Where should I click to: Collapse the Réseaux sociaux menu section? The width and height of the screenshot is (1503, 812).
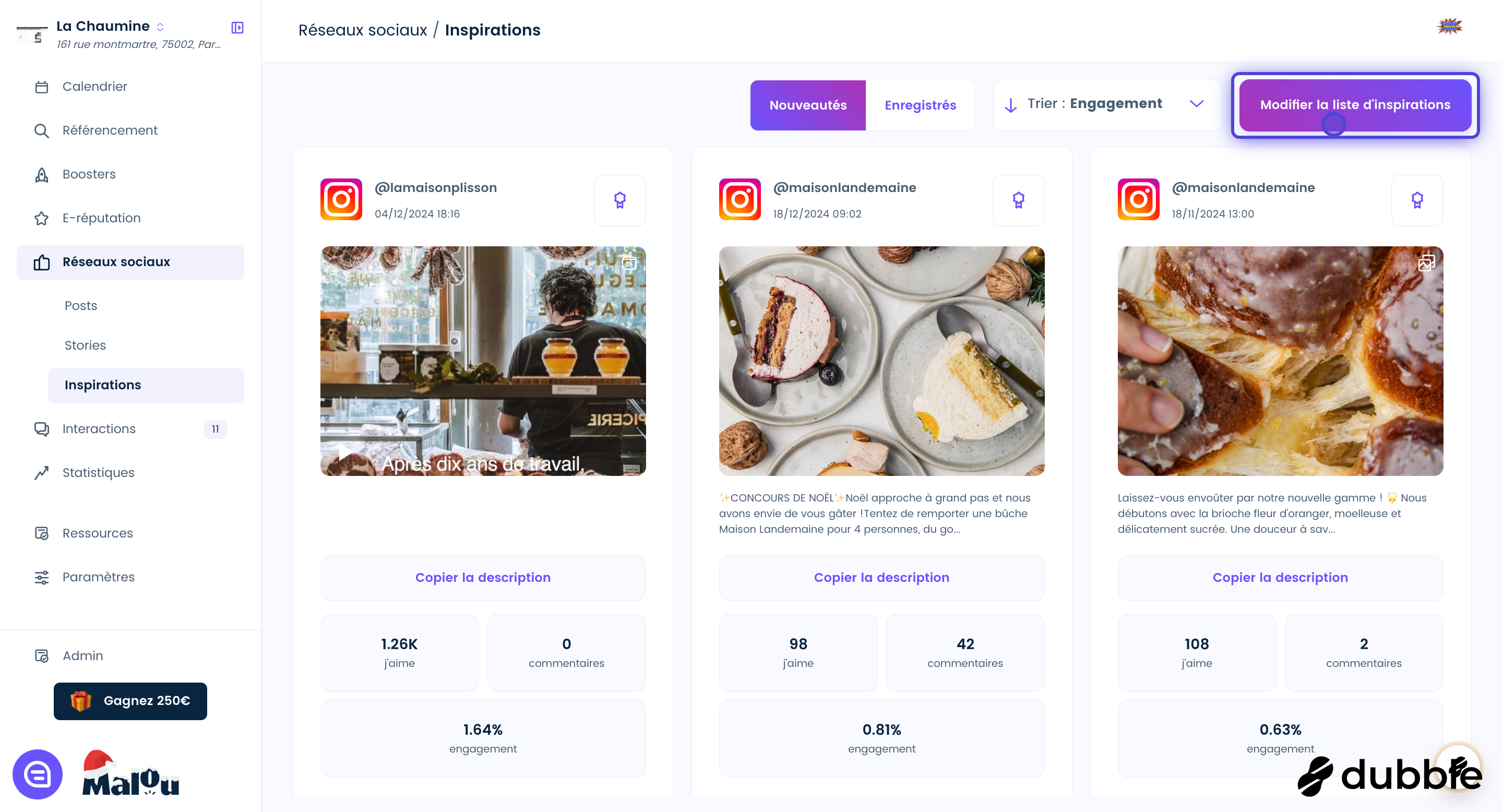pyautogui.click(x=130, y=262)
